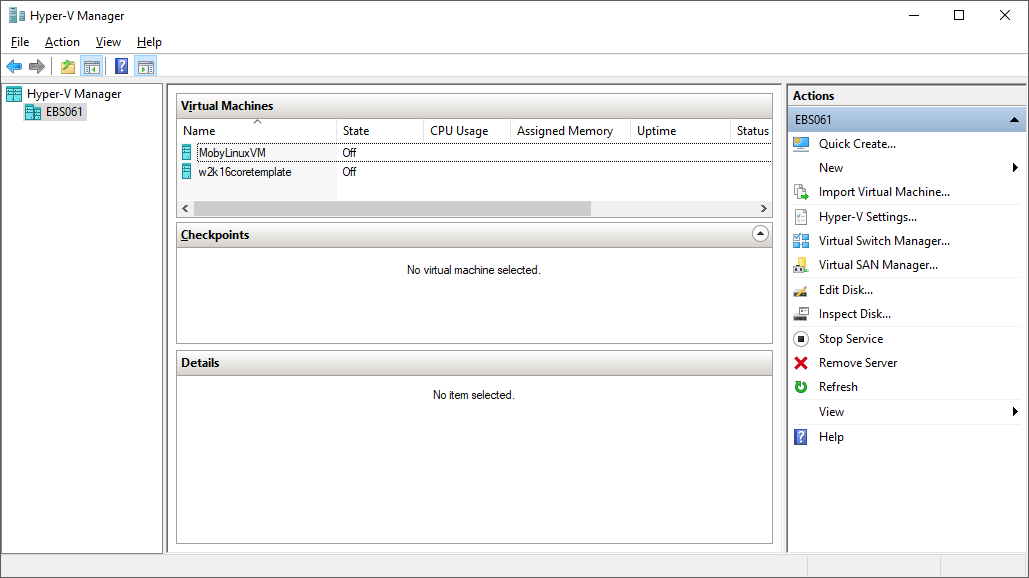1029x578 pixels.
Task: Choose the Stop Service action
Action: (850, 339)
